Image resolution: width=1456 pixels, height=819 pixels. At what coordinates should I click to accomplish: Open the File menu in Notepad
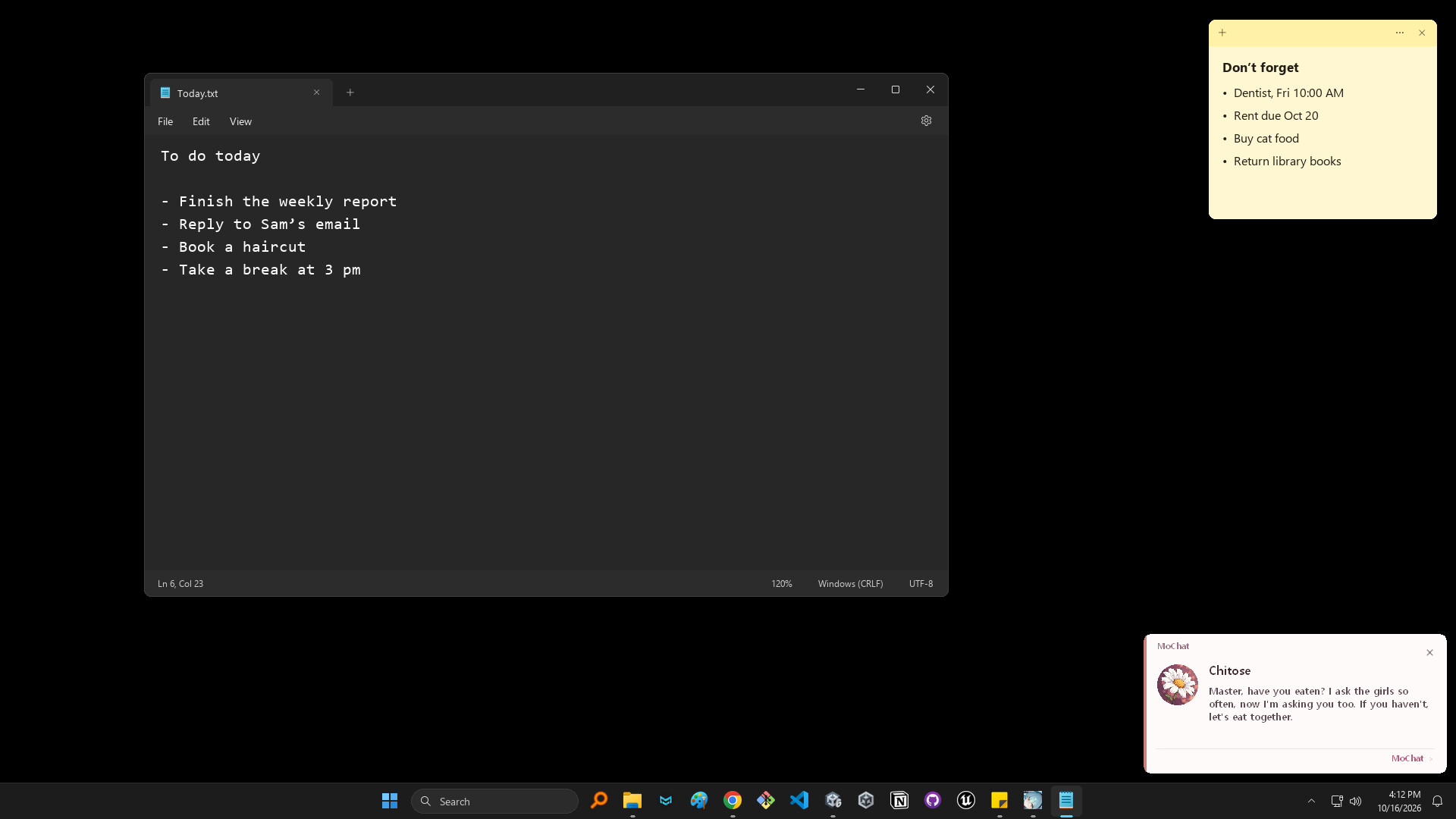click(165, 121)
